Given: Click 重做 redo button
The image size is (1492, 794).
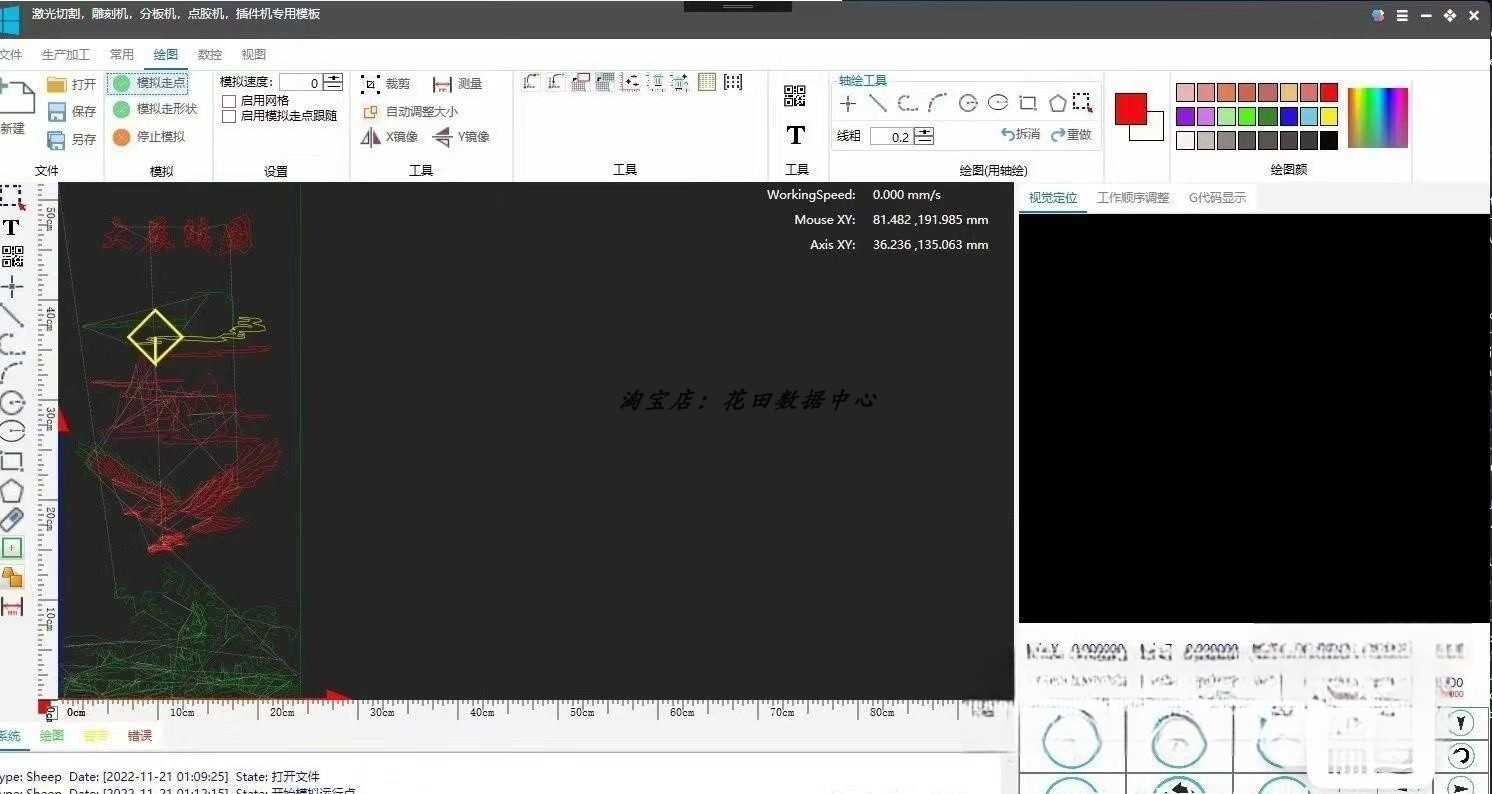Looking at the screenshot, I should 1071,134.
